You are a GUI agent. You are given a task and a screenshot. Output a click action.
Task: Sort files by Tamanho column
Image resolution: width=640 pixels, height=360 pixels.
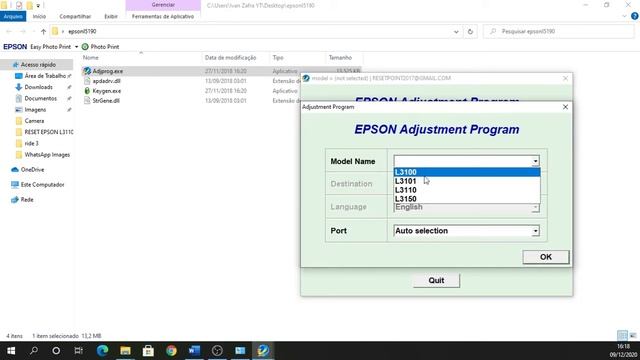340,58
